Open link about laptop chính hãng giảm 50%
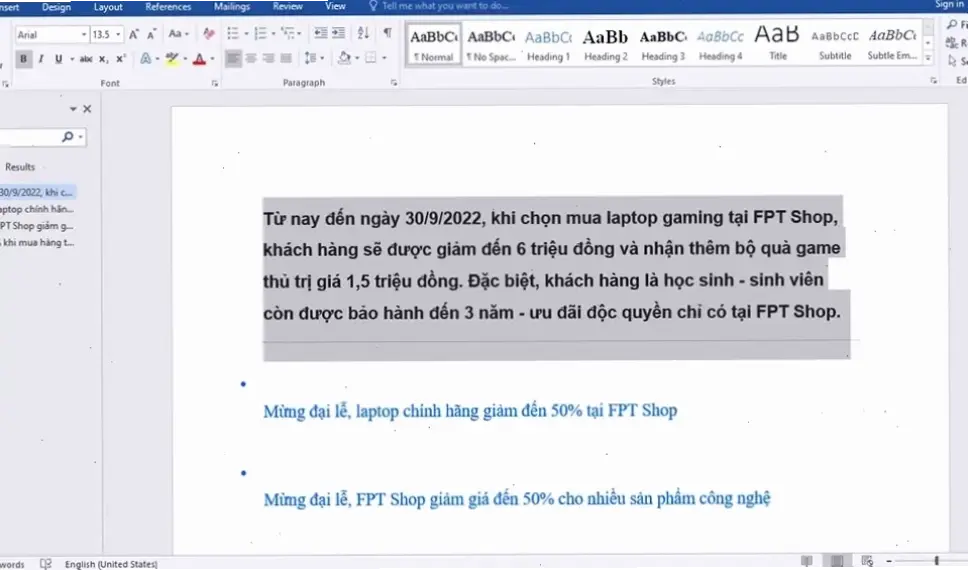The image size is (968, 570). tap(470, 411)
